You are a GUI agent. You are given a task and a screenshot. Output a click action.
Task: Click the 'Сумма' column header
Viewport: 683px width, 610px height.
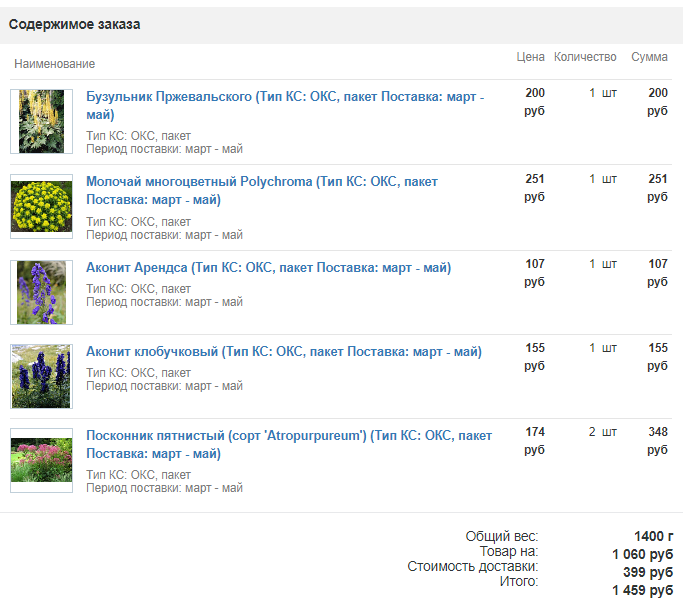tap(649, 57)
